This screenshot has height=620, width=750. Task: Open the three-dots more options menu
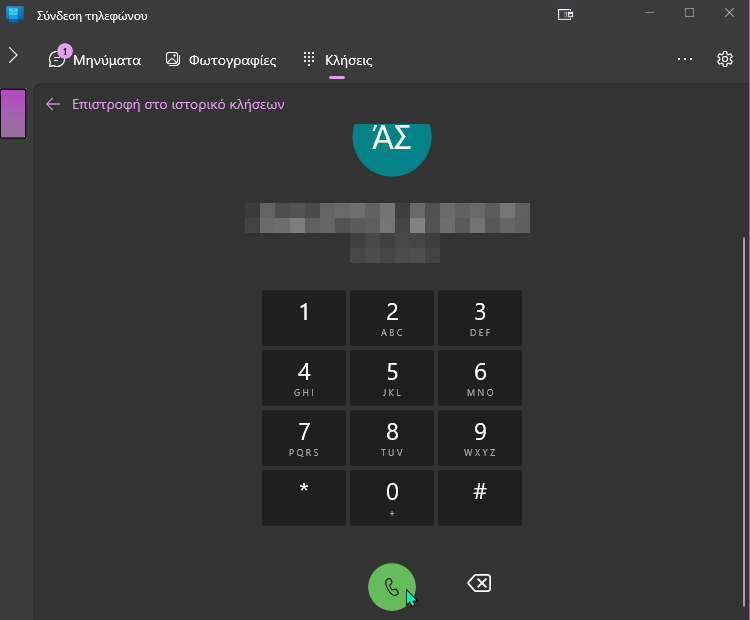(685, 59)
